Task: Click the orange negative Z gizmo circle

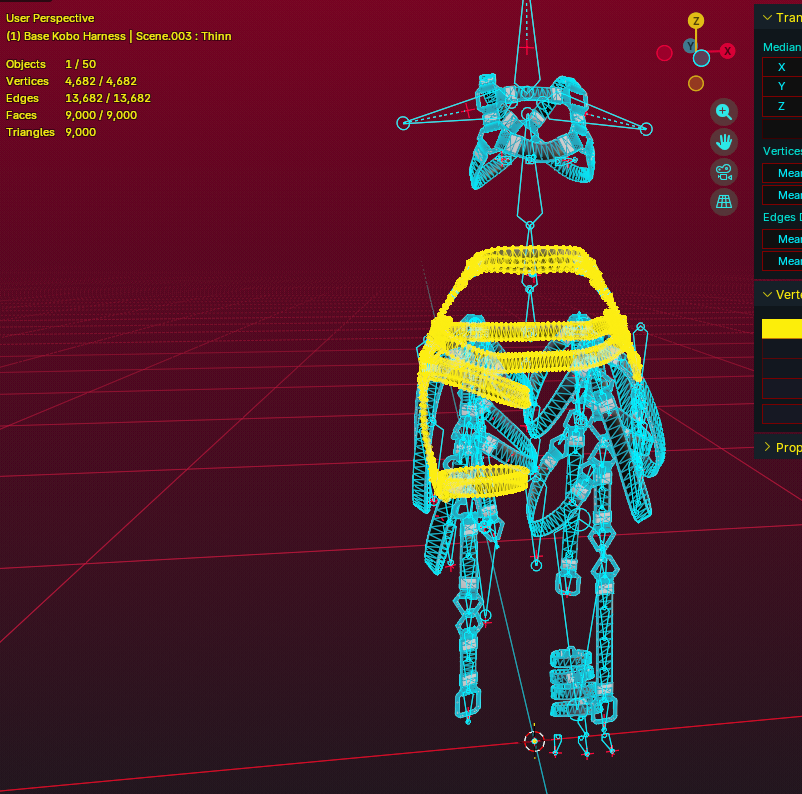Action: [x=696, y=83]
